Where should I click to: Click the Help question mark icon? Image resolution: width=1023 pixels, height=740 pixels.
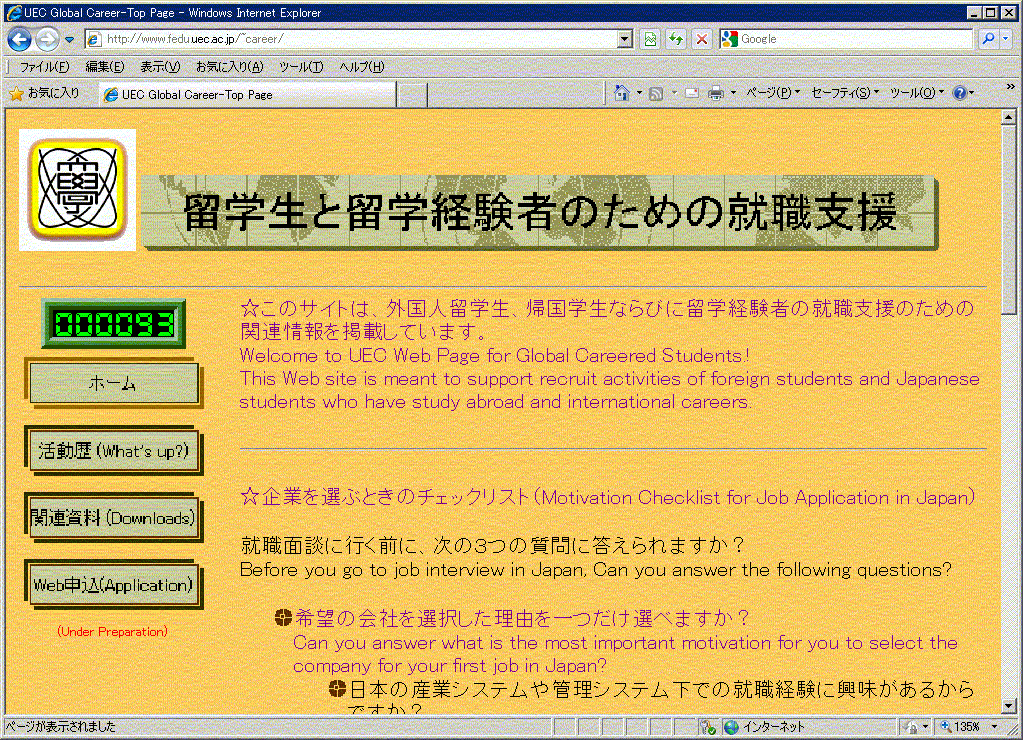960,93
